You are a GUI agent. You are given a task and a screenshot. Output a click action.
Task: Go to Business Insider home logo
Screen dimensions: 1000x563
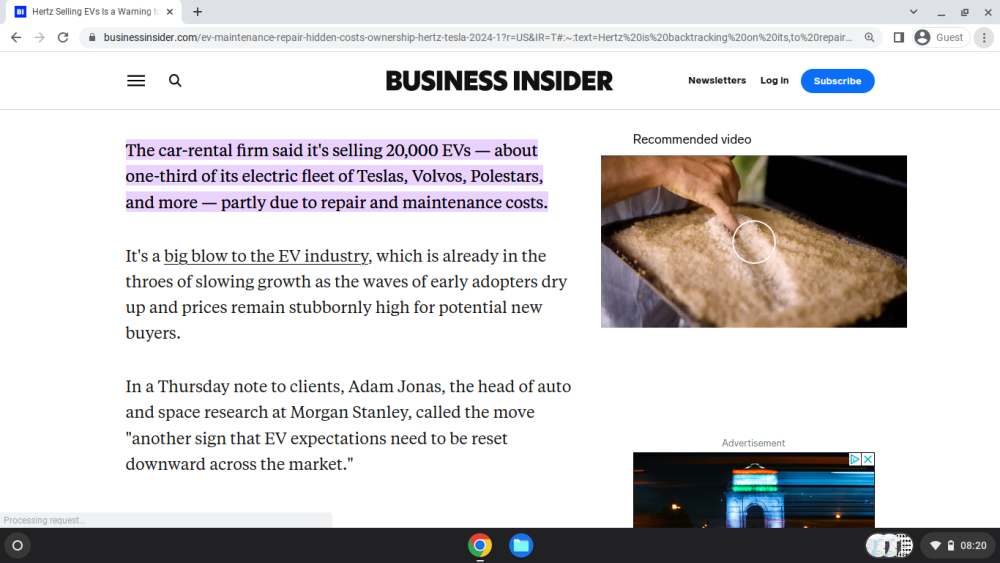[499, 81]
